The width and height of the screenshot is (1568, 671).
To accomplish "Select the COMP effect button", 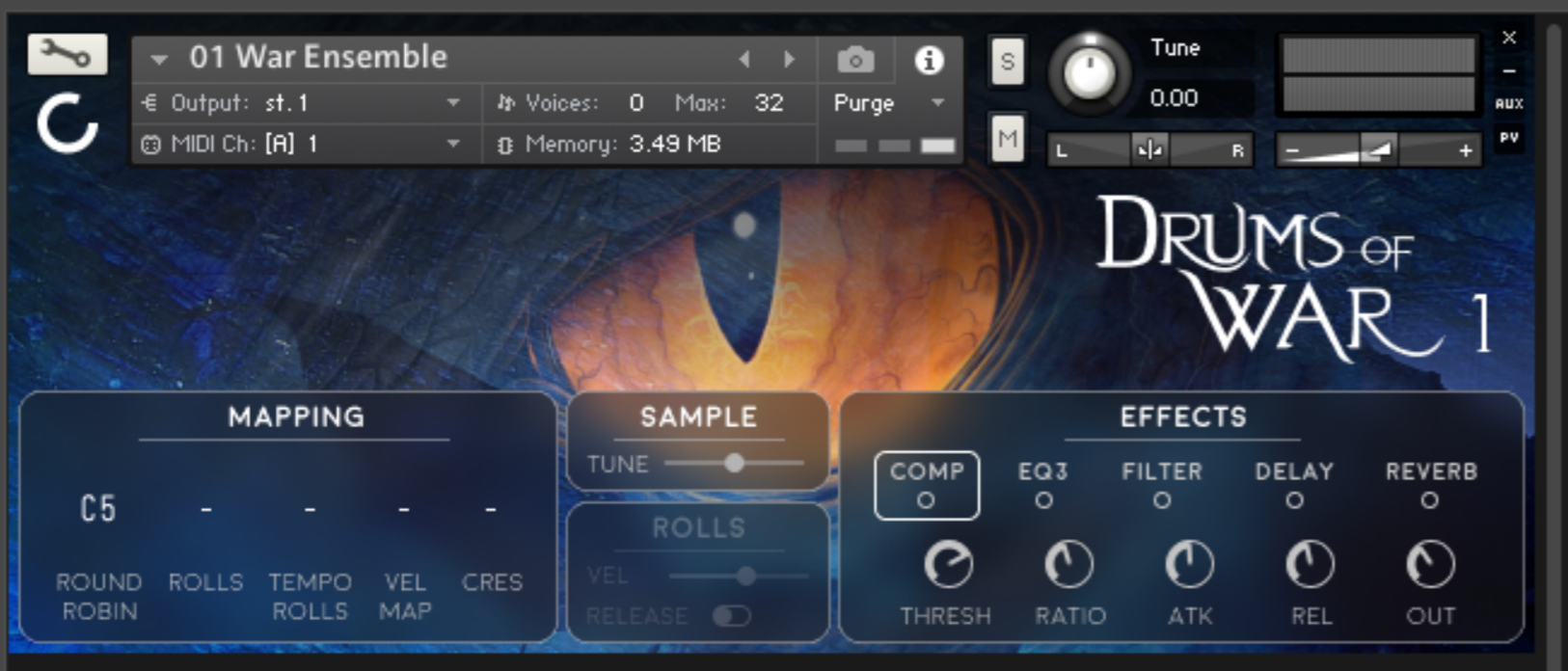I will (927, 485).
